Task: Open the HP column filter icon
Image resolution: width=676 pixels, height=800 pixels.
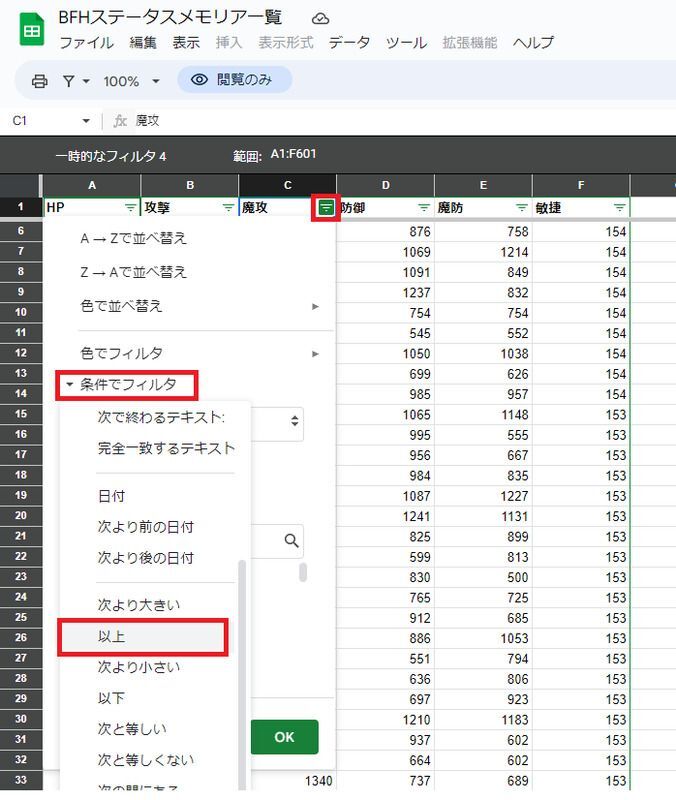Action: (130, 208)
